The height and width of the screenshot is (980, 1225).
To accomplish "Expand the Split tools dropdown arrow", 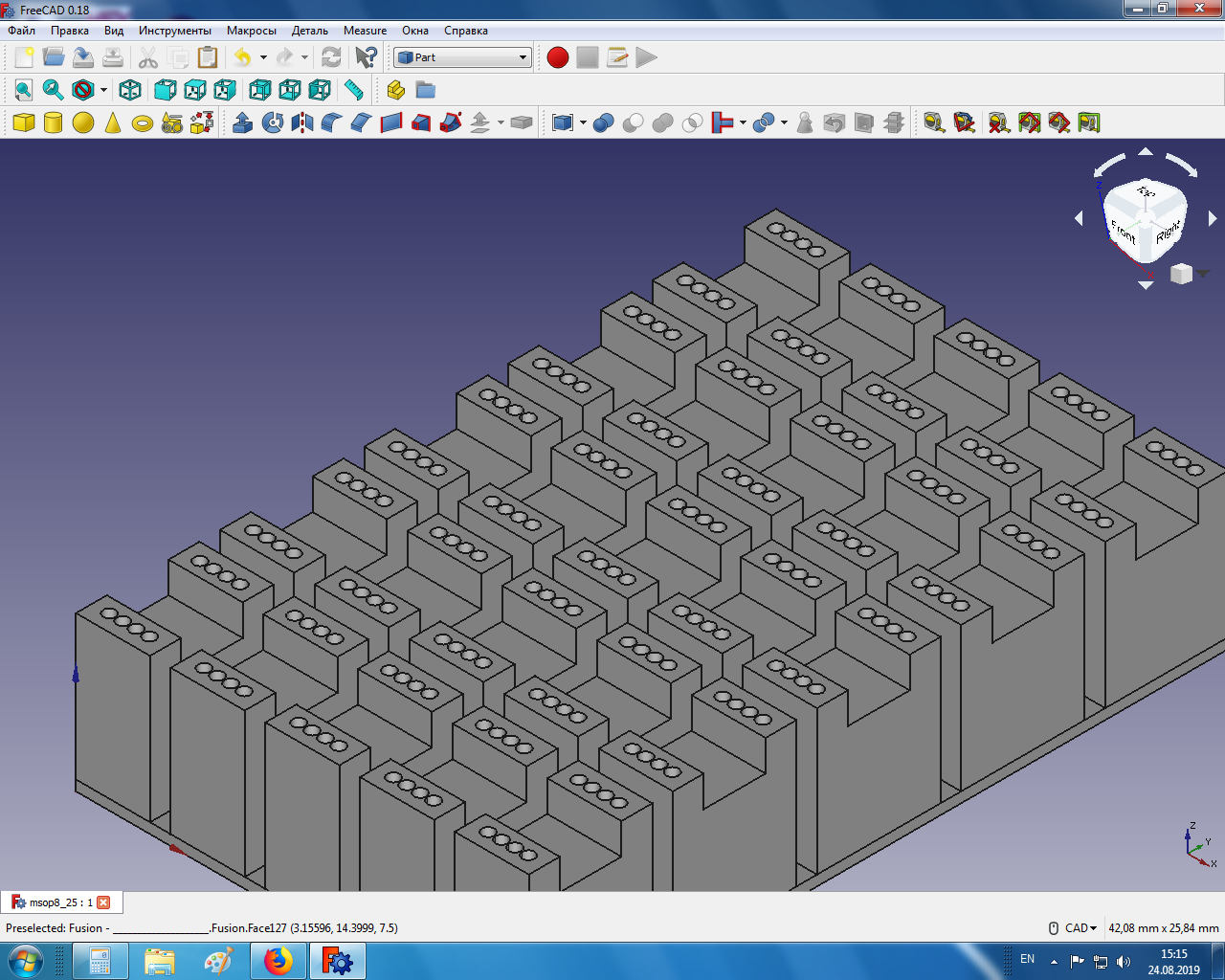I will pyautogui.click(x=784, y=122).
